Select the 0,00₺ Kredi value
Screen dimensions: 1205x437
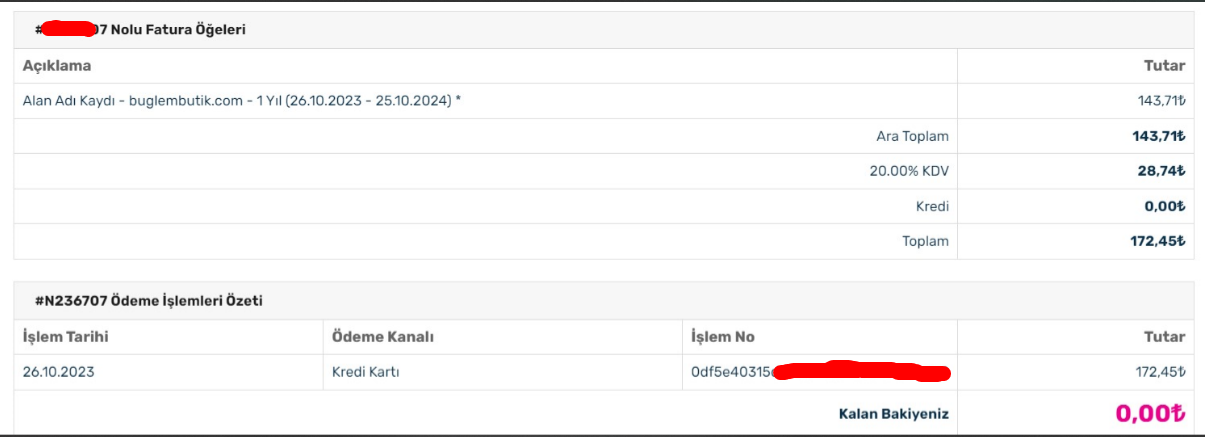coord(1166,207)
